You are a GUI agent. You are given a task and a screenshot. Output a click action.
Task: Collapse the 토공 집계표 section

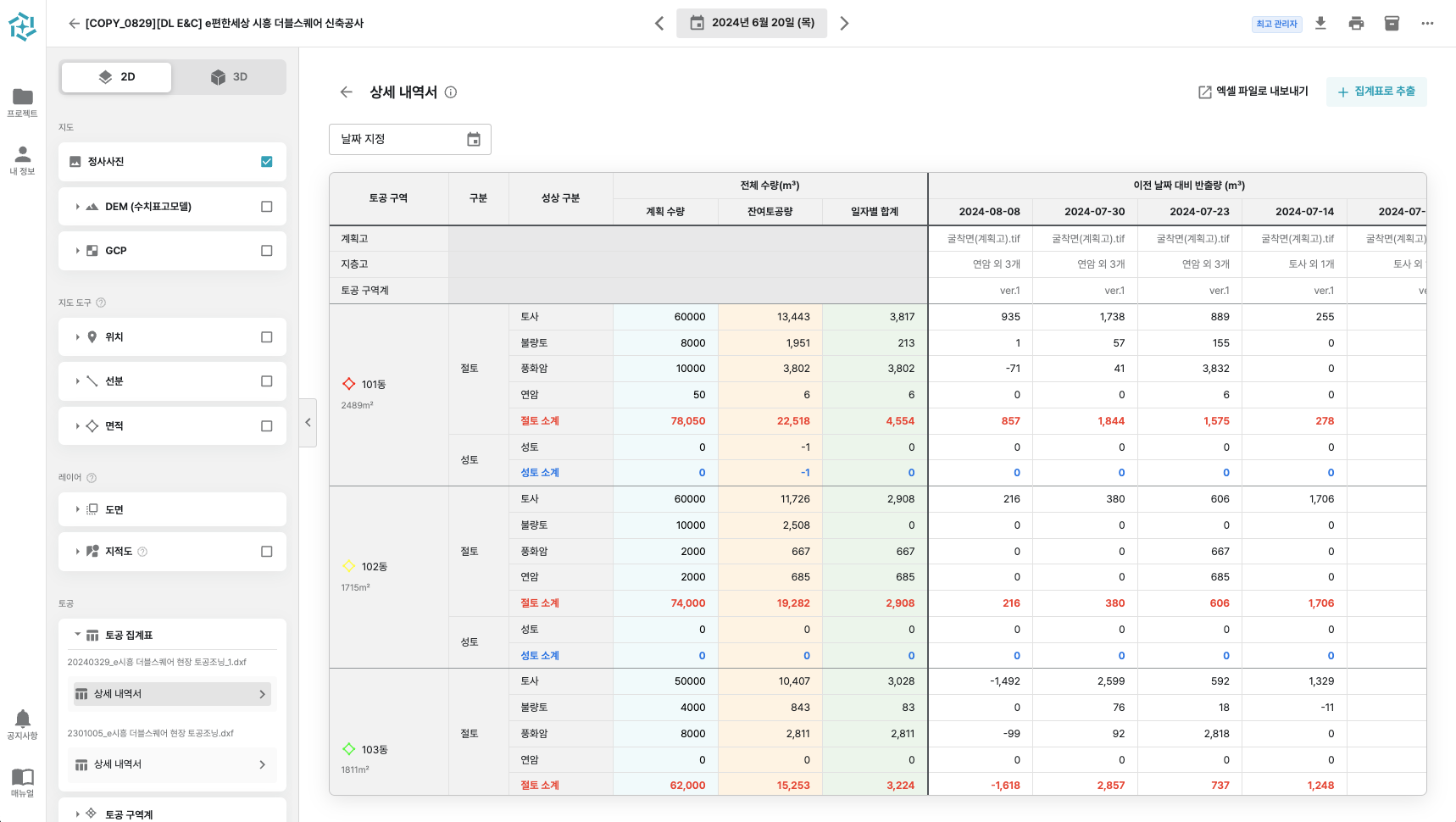[77, 634]
